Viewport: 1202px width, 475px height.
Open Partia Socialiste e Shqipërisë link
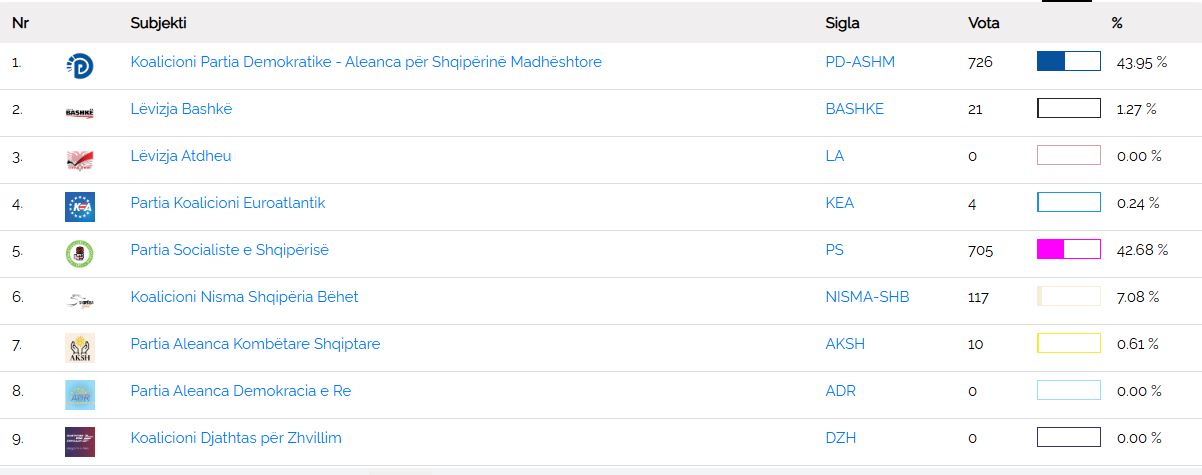click(x=229, y=250)
